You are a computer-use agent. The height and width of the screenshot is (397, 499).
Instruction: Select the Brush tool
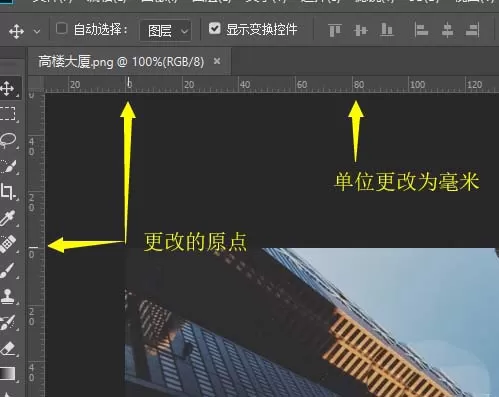pos(8,270)
